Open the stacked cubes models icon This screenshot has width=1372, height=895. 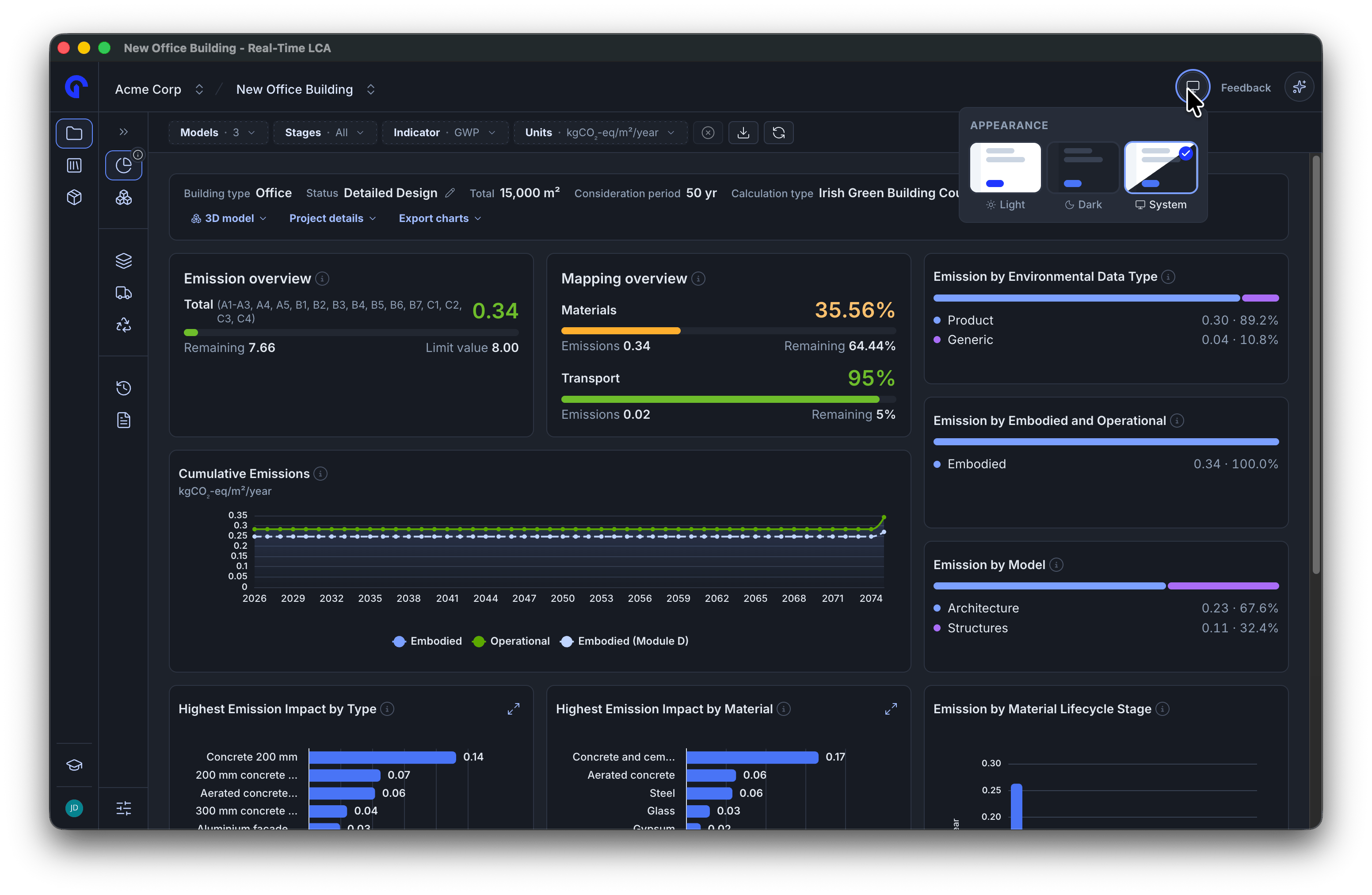(123, 198)
